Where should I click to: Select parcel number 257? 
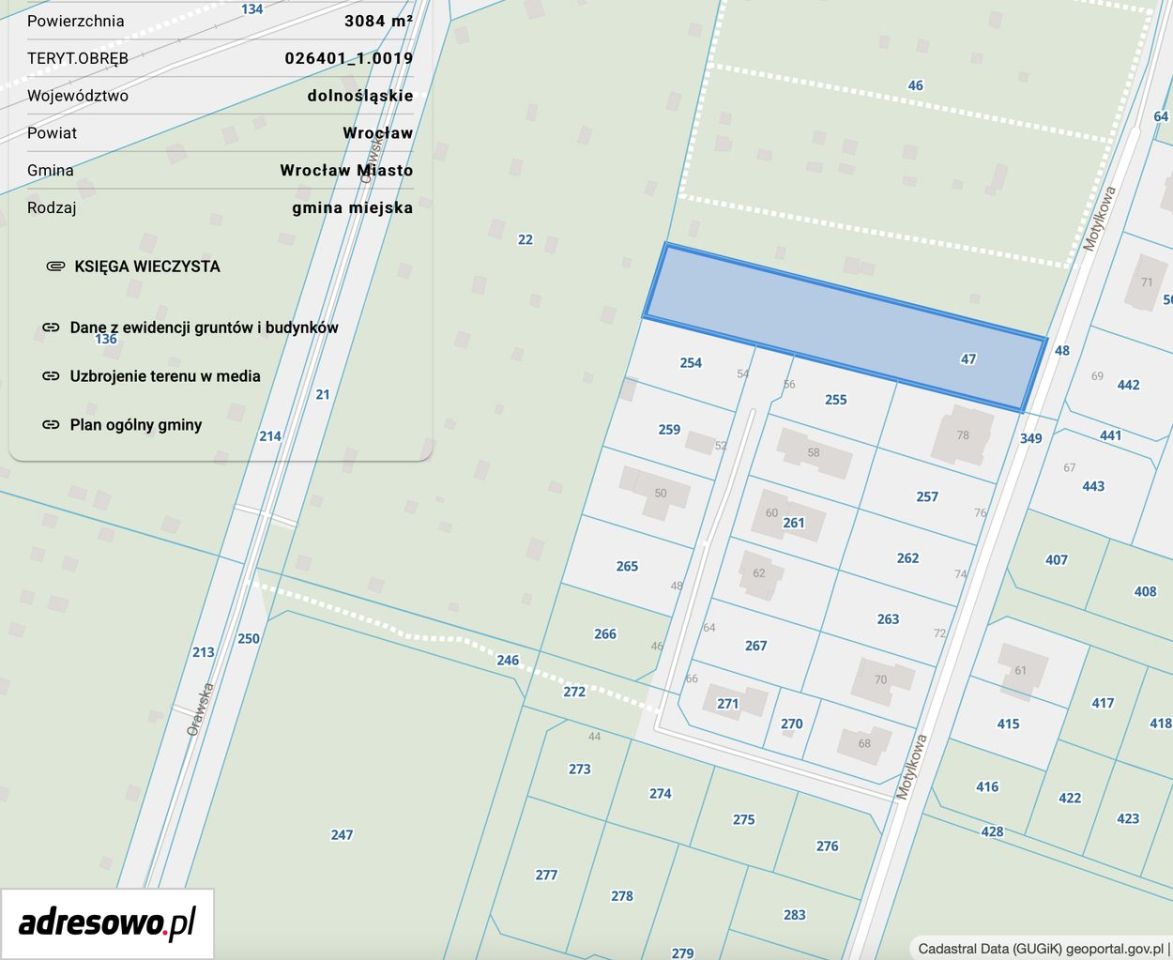click(x=927, y=497)
